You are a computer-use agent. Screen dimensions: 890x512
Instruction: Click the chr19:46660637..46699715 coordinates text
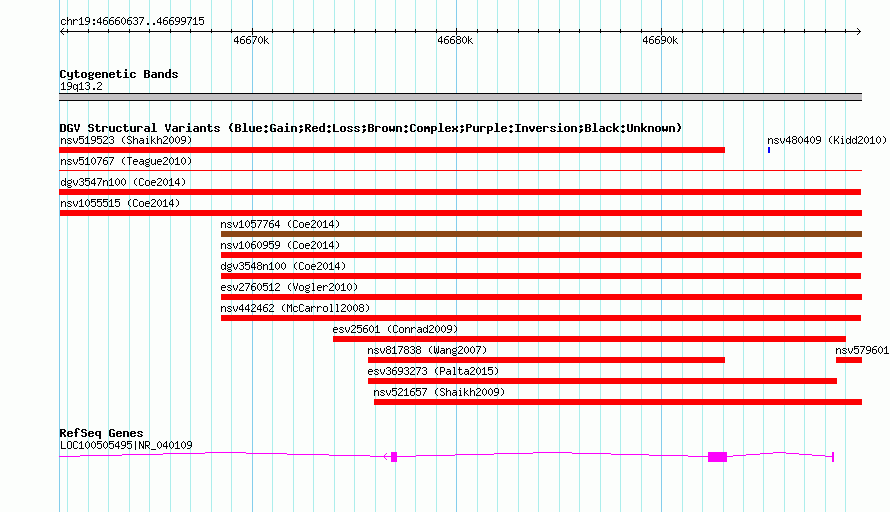(x=132, y=22)
